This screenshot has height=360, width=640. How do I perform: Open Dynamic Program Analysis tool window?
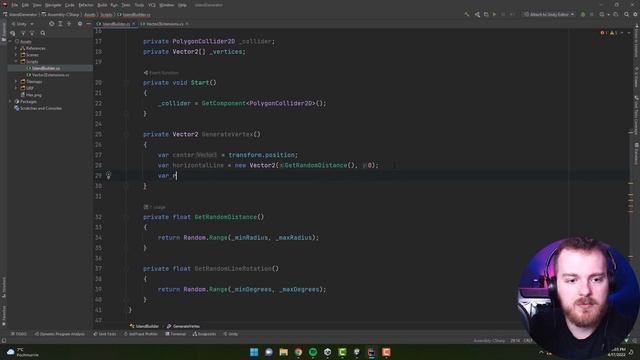point(60,334)
